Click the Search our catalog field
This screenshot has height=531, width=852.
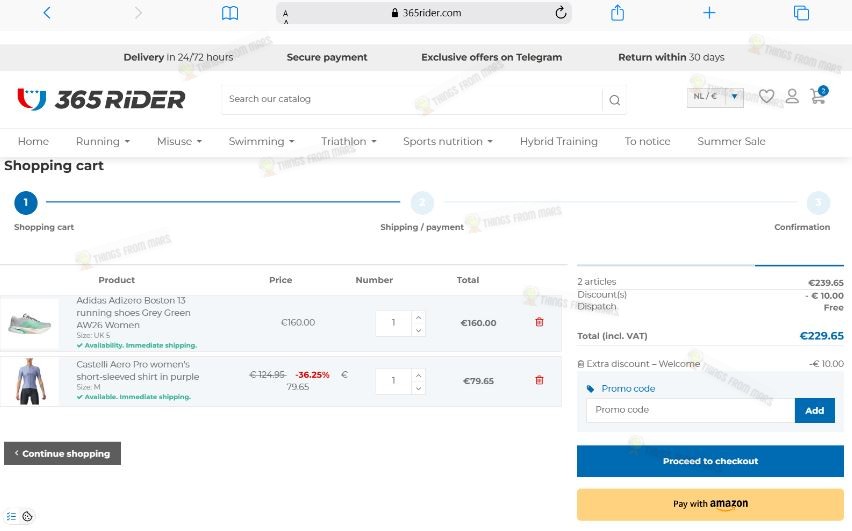412,99
